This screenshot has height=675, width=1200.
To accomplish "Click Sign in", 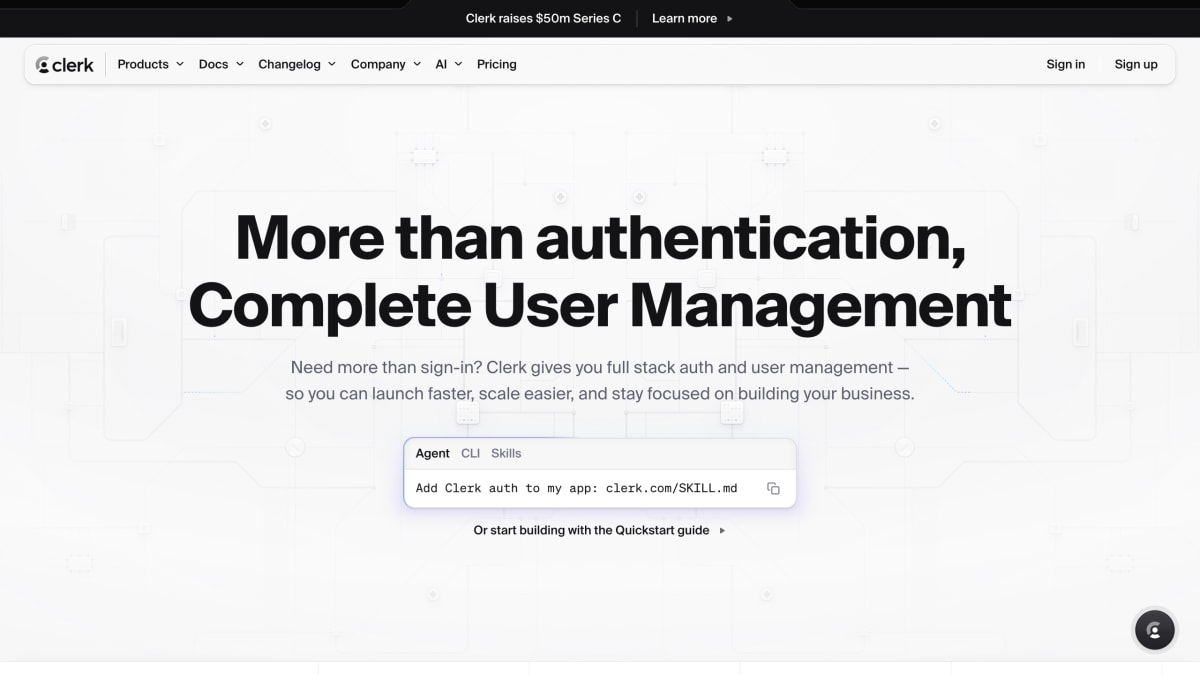I will [1066, 64].
